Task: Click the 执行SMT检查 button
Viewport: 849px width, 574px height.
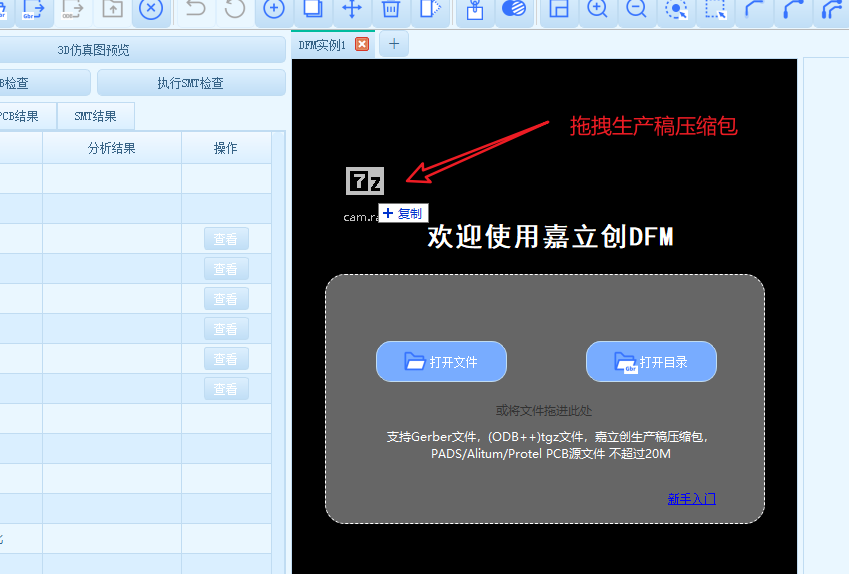Action: 191,83
